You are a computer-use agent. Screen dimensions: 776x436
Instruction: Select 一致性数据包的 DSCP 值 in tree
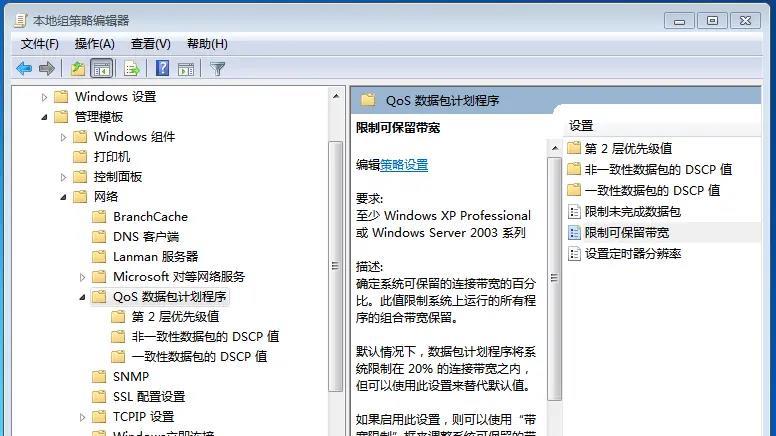point(199,356)
